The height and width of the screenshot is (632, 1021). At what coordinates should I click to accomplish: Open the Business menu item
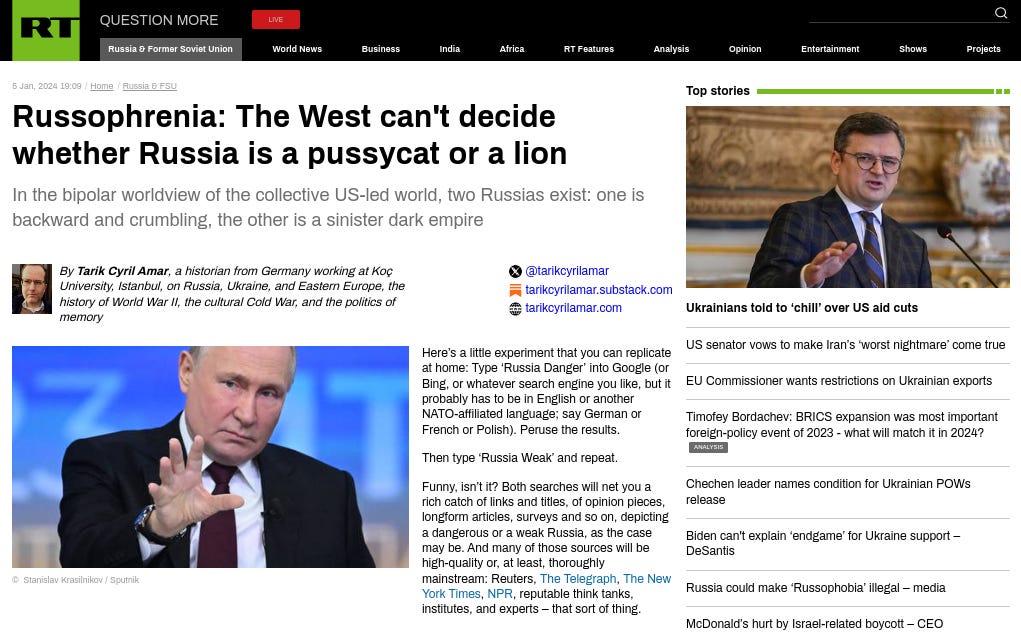pyautogui.click(x=381, y=49)
